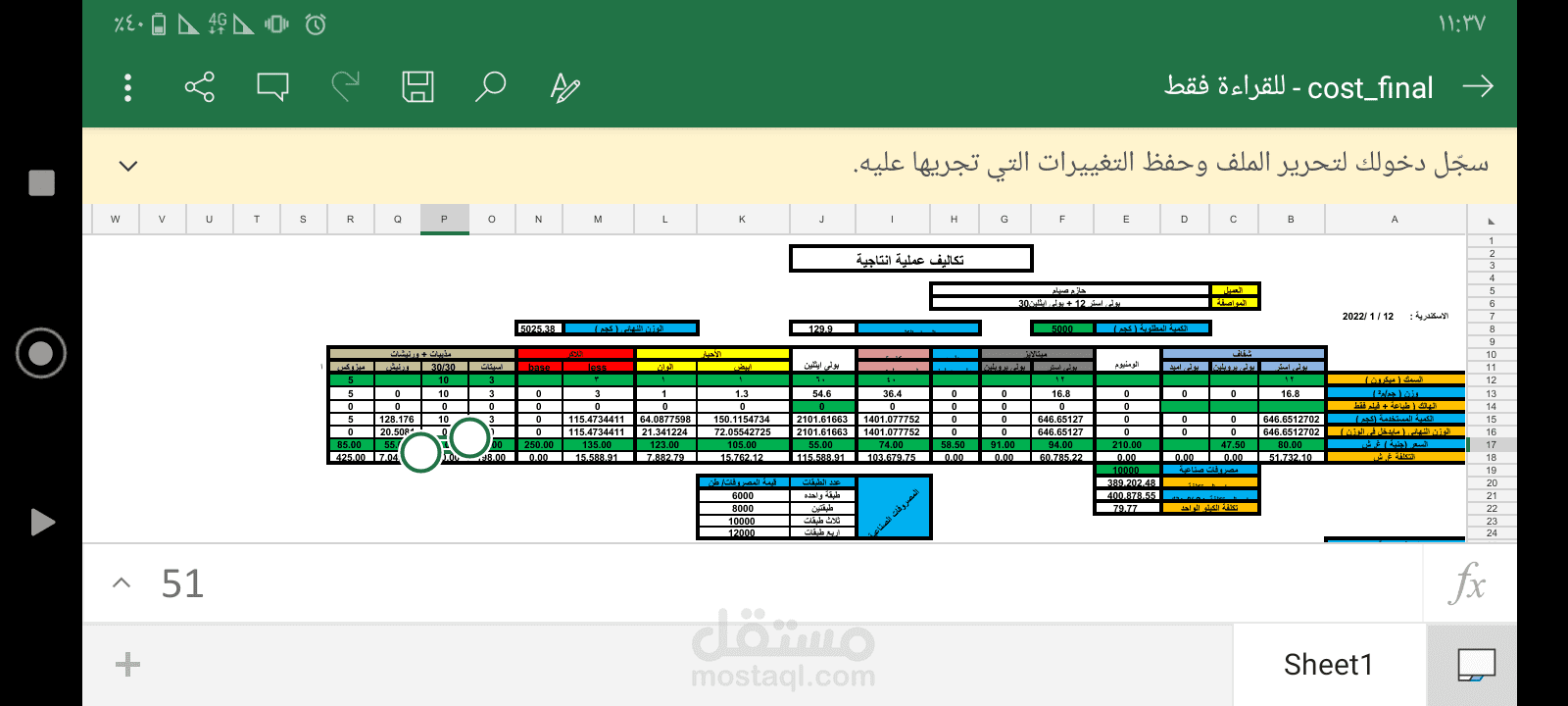The image size is (1568, 706).
Task: Select cell with value 400,878.55
Action: point(1127,495)
